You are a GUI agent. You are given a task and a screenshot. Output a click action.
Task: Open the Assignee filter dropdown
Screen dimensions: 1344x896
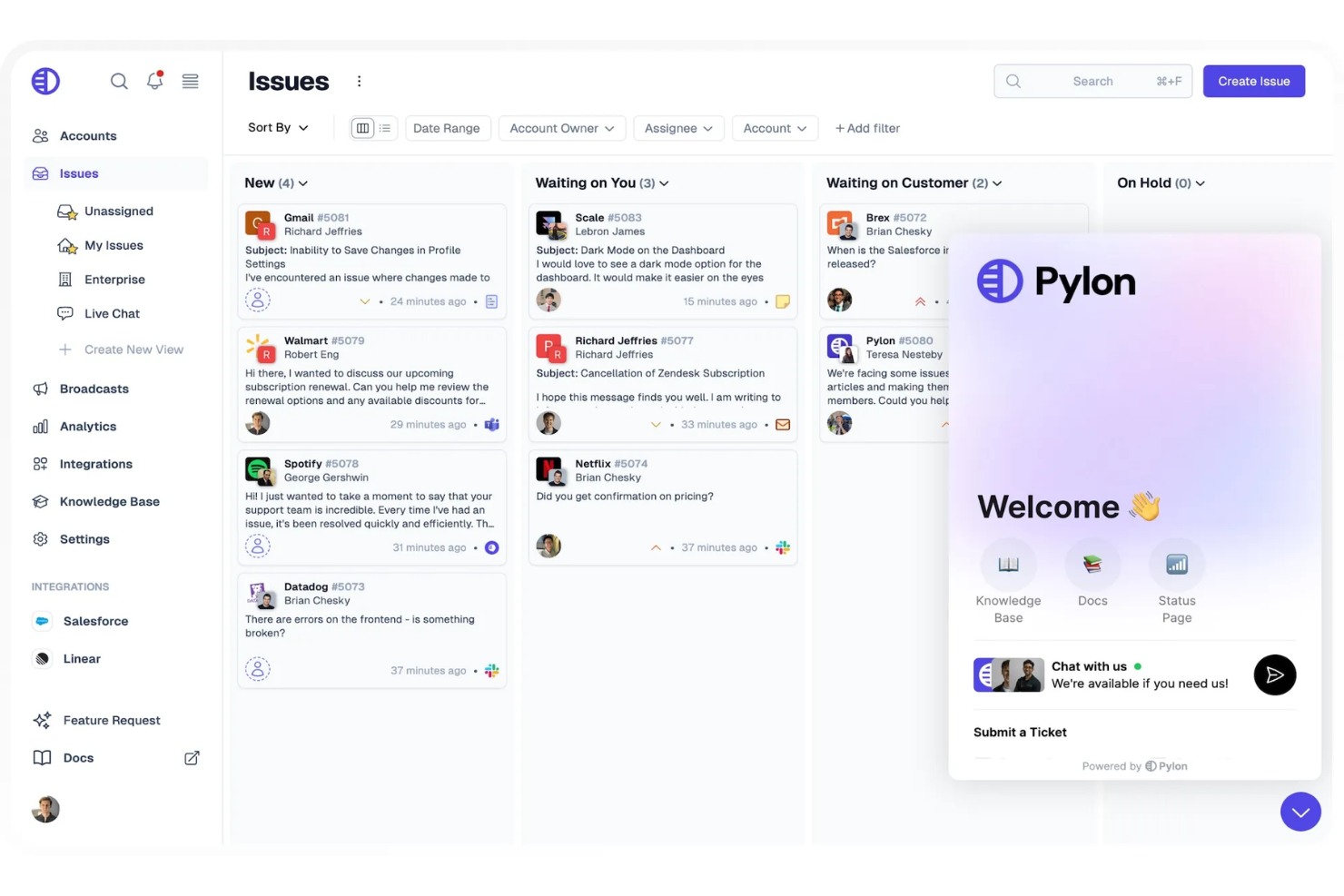[x=678, y=128]
